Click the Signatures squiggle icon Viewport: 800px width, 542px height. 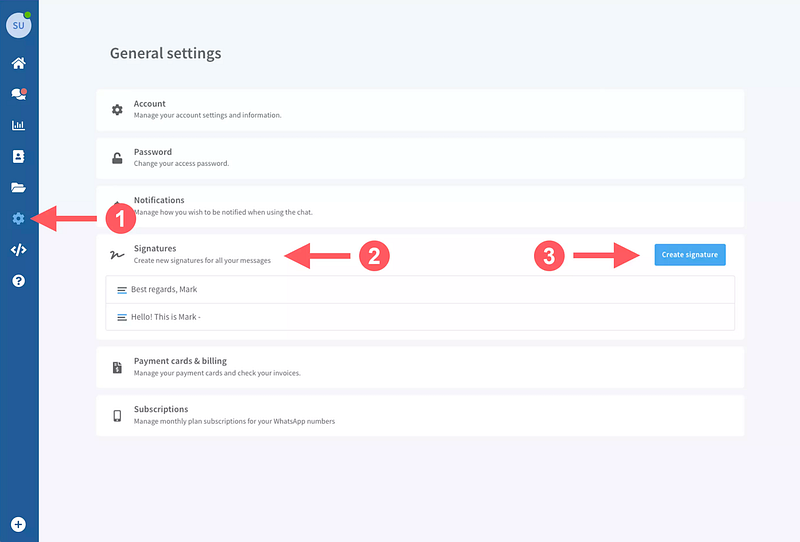[117, 254]
